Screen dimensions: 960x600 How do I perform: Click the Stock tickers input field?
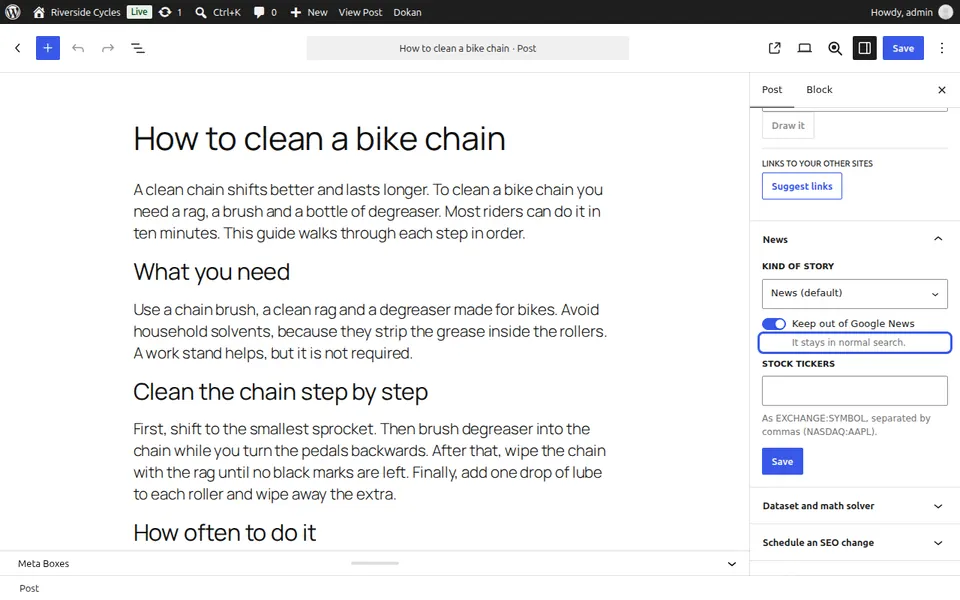coord(855,391)
